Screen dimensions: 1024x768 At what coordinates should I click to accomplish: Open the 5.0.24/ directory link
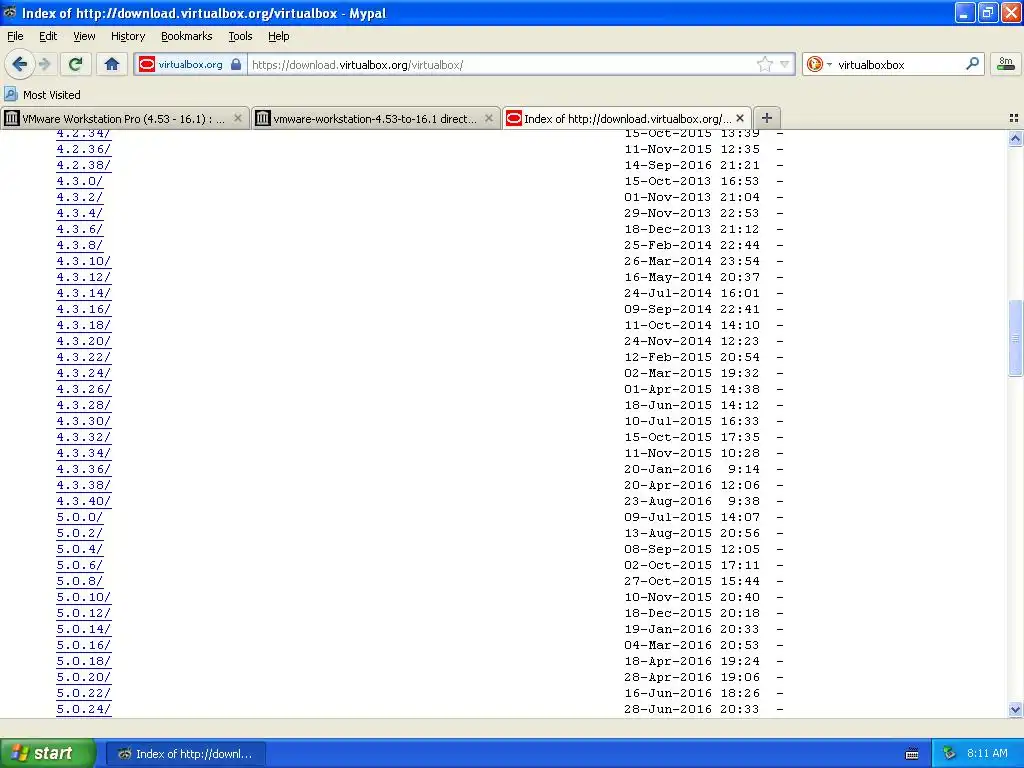[x=84, y=709]
